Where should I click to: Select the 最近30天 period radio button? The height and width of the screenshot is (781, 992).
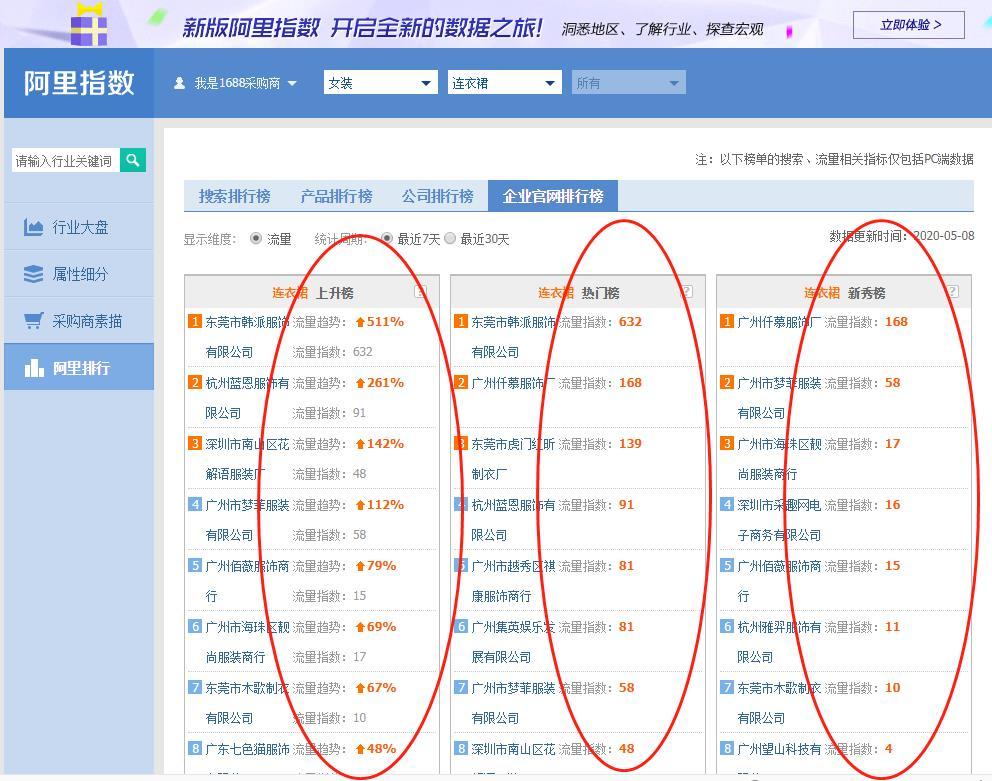[450, 239]
